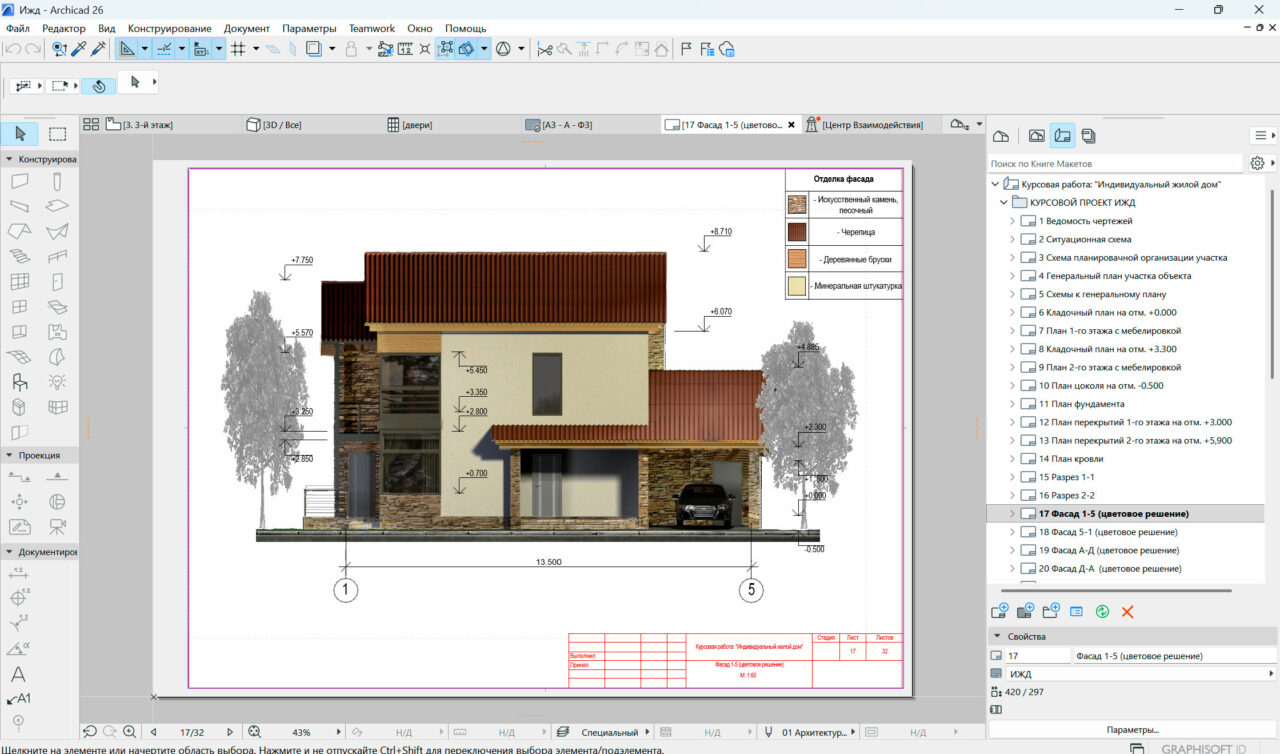Click the red delete X in navigator
1280x754 pixels.
1127,611
